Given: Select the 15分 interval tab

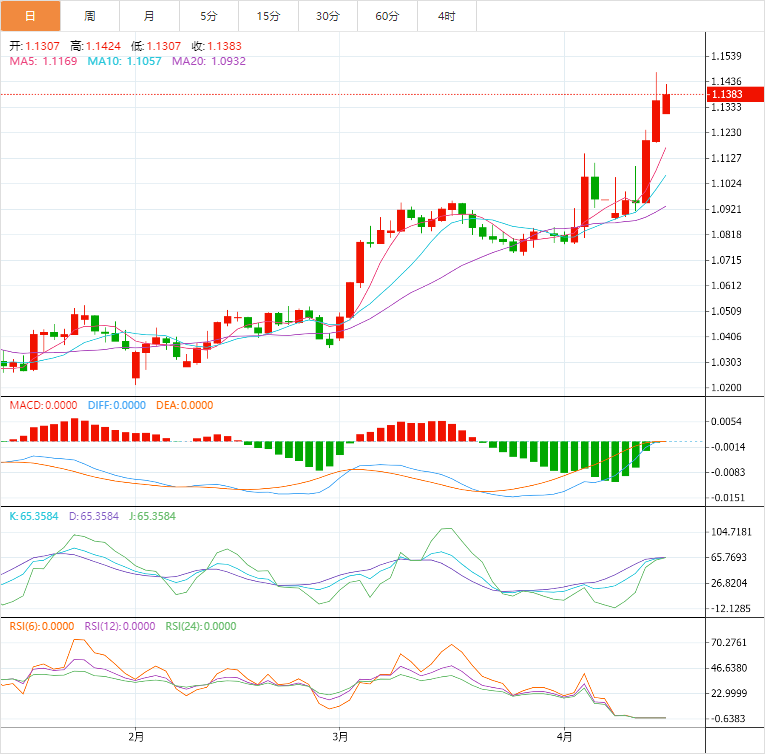Looking at the screenshot, I should click(268, 16).
